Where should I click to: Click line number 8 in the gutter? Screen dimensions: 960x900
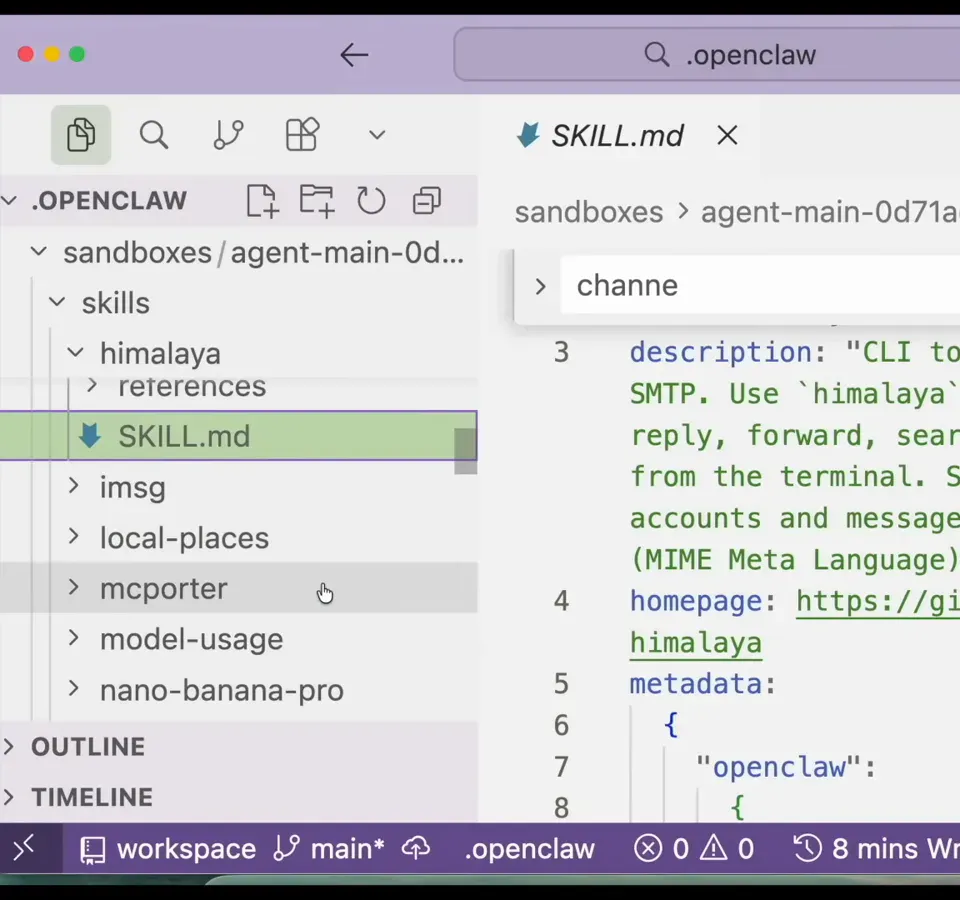click(561, 808)
